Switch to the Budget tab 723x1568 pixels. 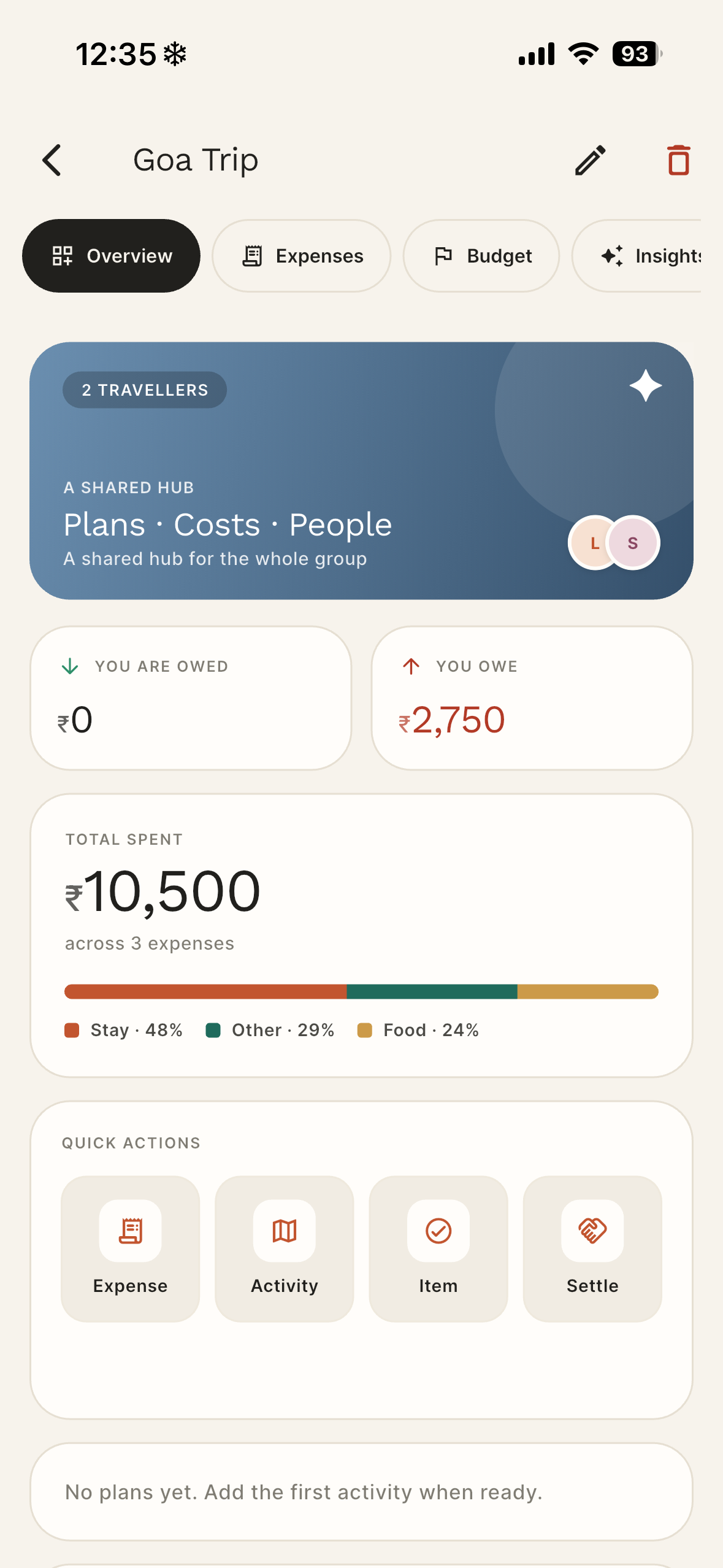481,256
